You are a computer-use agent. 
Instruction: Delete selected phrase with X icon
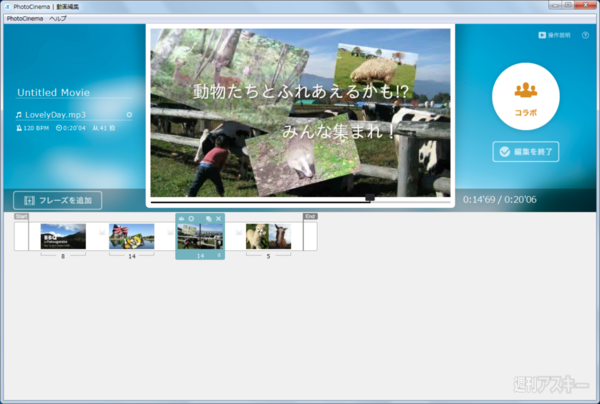click(x=218, y=218)
